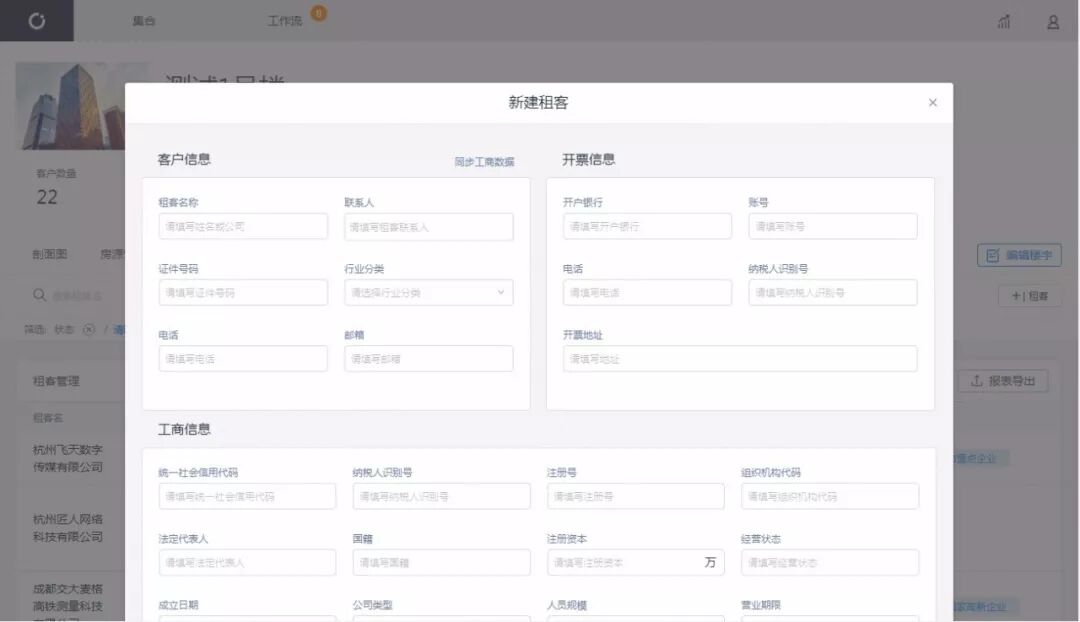
Task: Focus the 统一社会信用代码 input field
Action: pyautogui.click(x=247, y=497)
